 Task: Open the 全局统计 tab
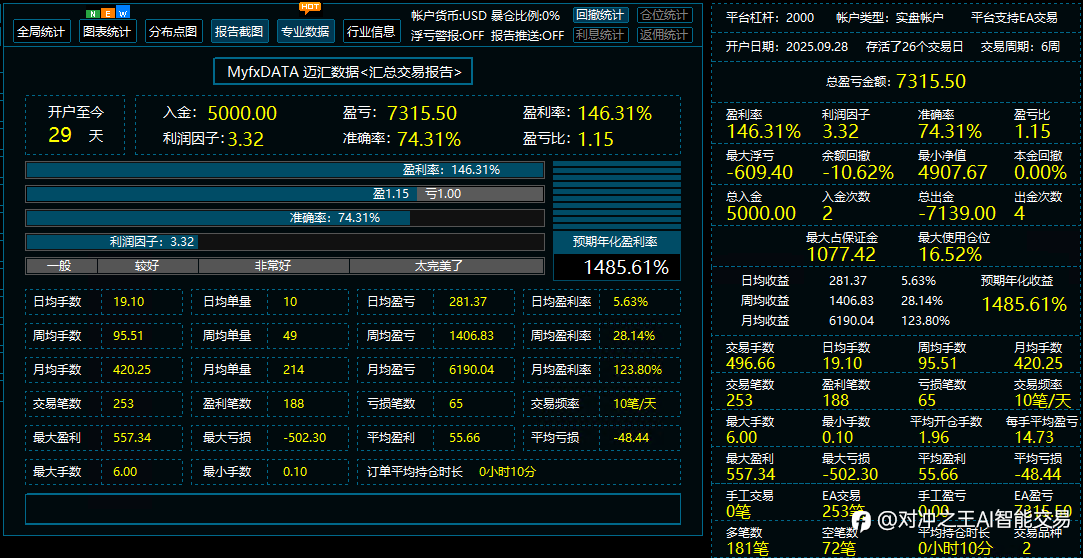(41, 31)
